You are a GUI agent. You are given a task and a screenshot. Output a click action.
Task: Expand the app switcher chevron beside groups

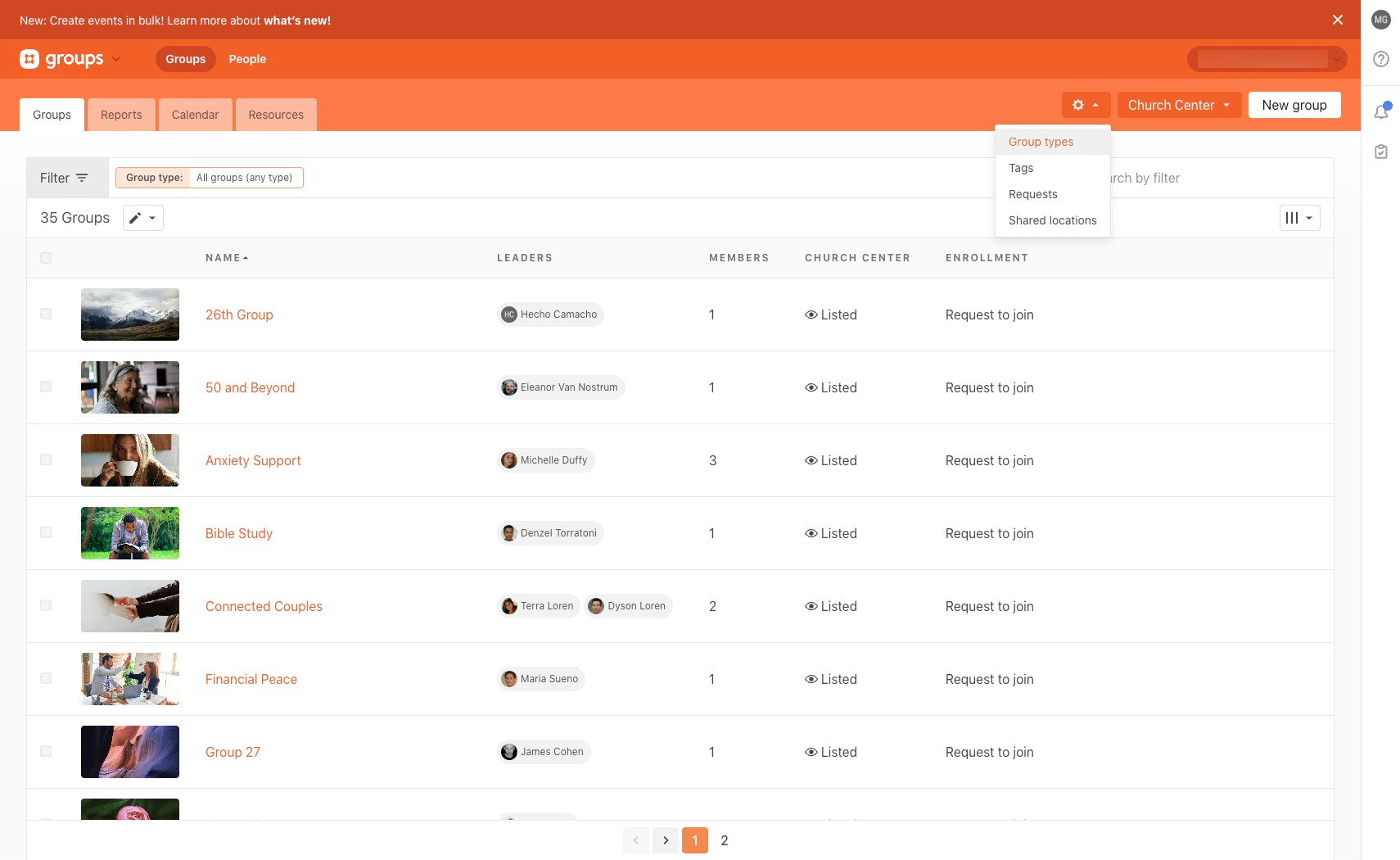pos(116,59)
